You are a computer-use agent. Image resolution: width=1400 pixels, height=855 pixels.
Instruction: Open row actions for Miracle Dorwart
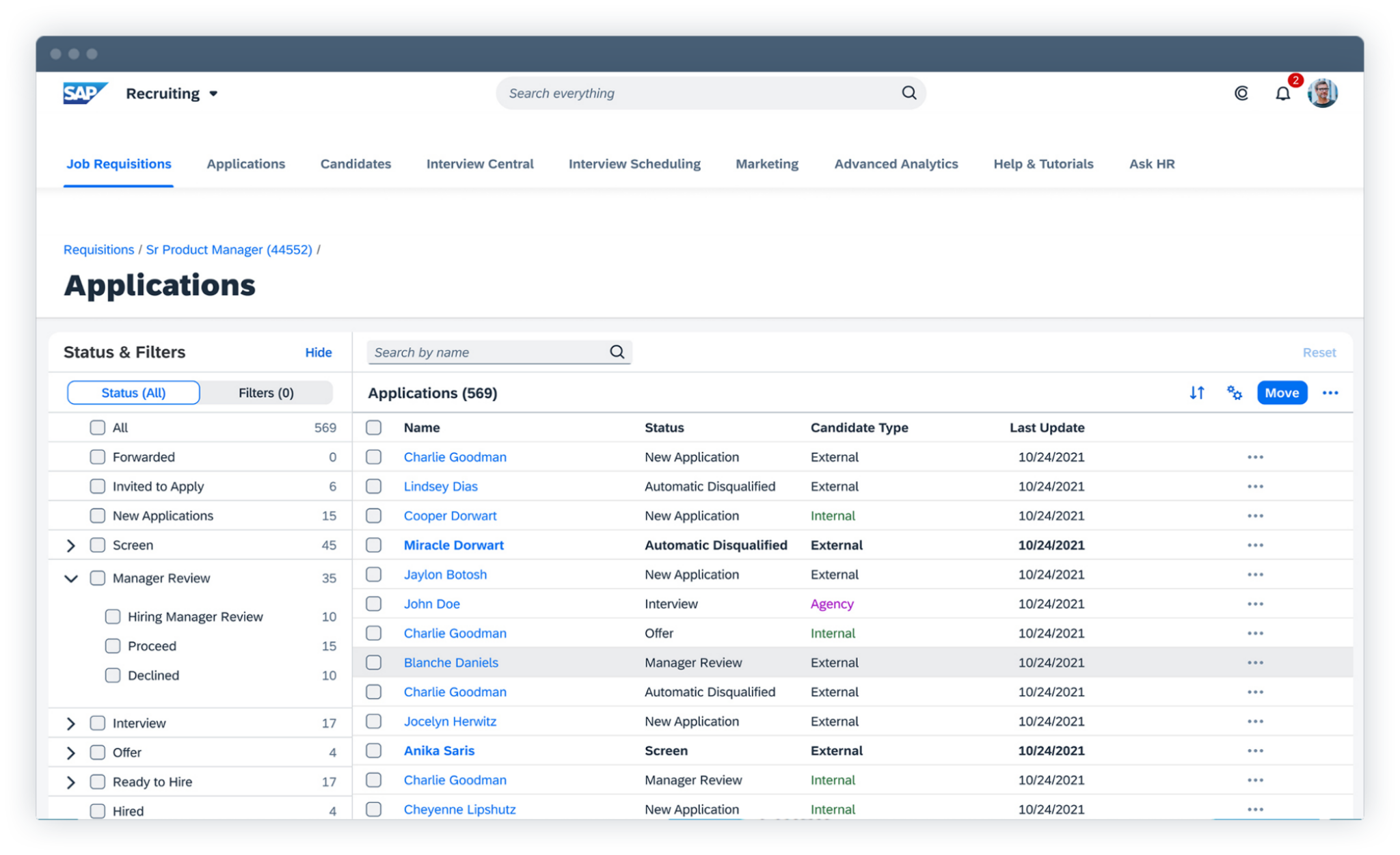click(x=1255, y=545)
